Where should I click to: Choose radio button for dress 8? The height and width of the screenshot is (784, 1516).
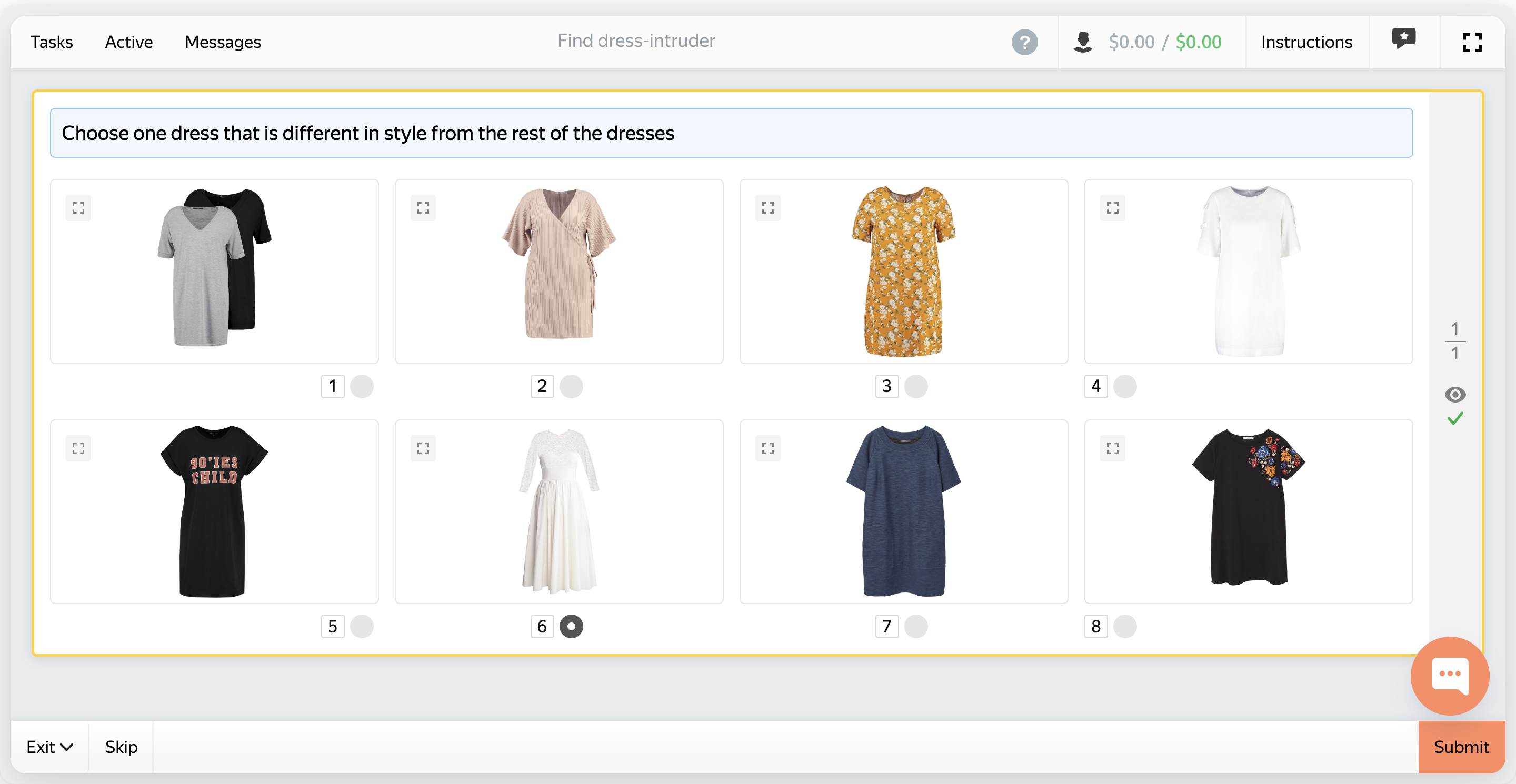(x=1125, y=626)
